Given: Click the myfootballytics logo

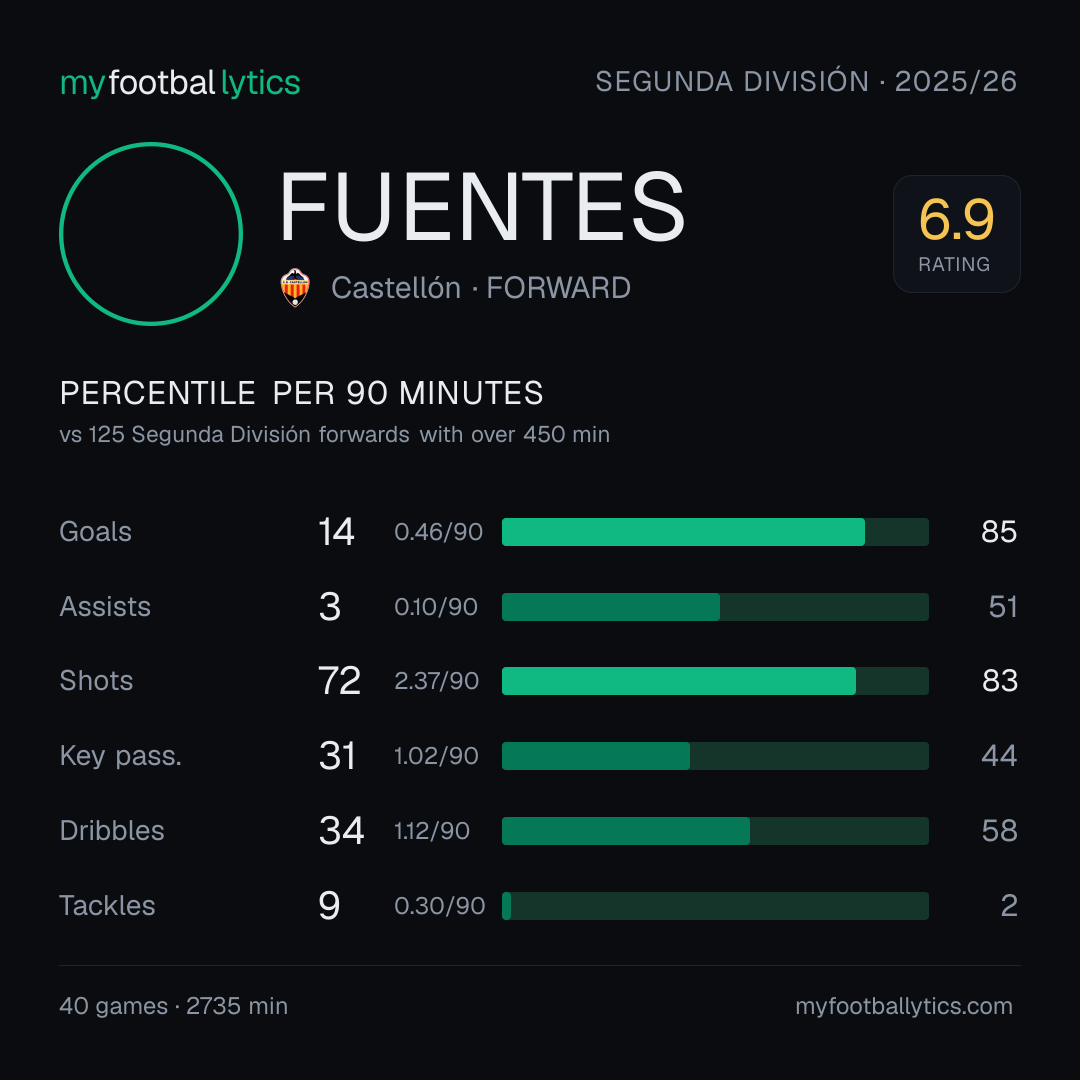Looking at the screenshot, I should coord(180,83).
